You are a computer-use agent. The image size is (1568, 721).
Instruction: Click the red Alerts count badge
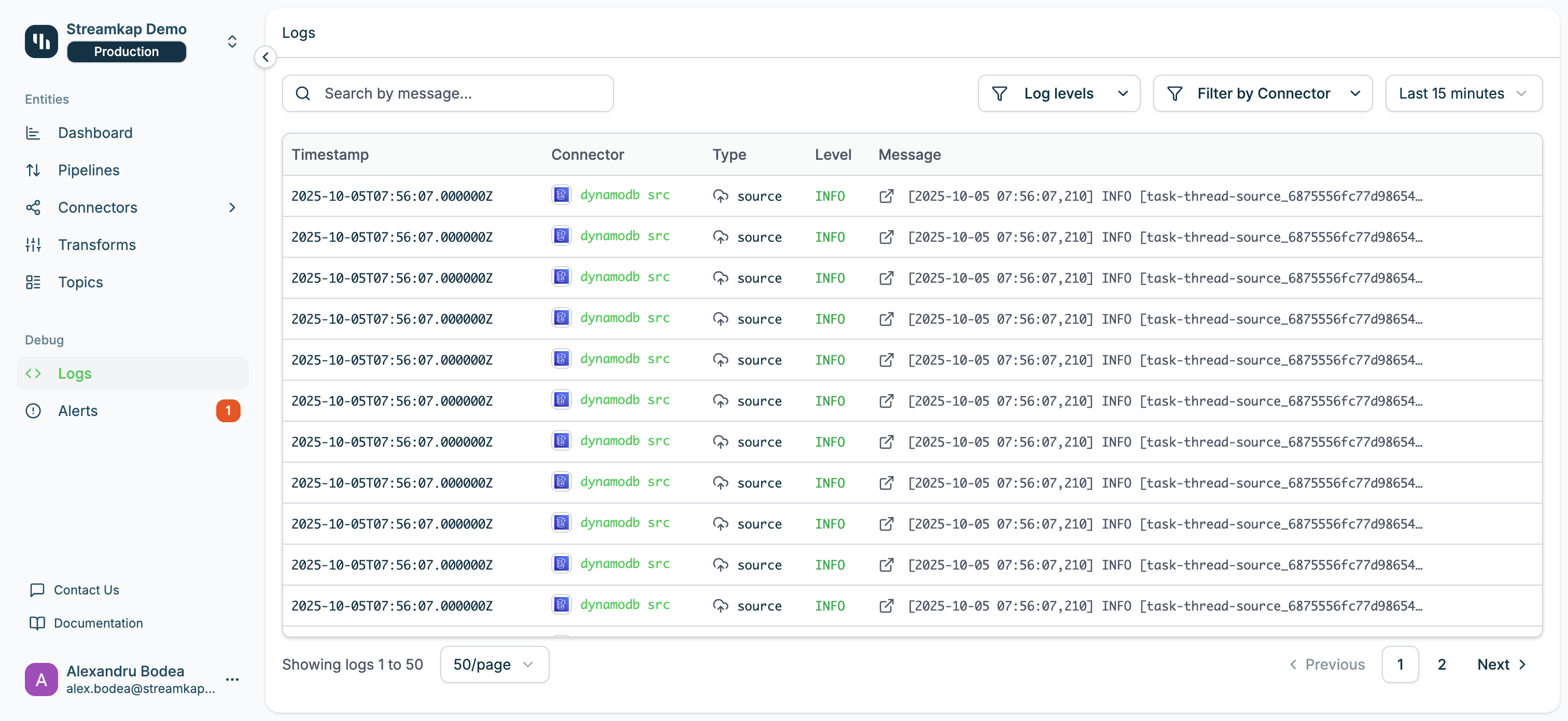coord(228,410)
